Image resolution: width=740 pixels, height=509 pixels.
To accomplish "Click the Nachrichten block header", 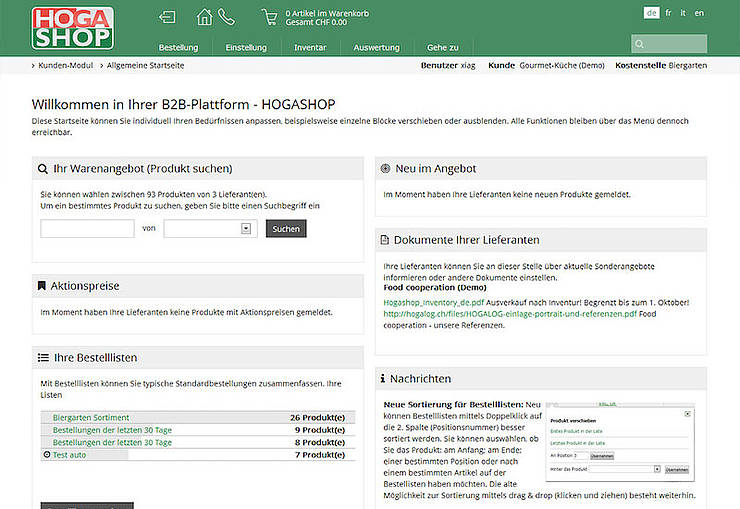I will coord(541,378).
